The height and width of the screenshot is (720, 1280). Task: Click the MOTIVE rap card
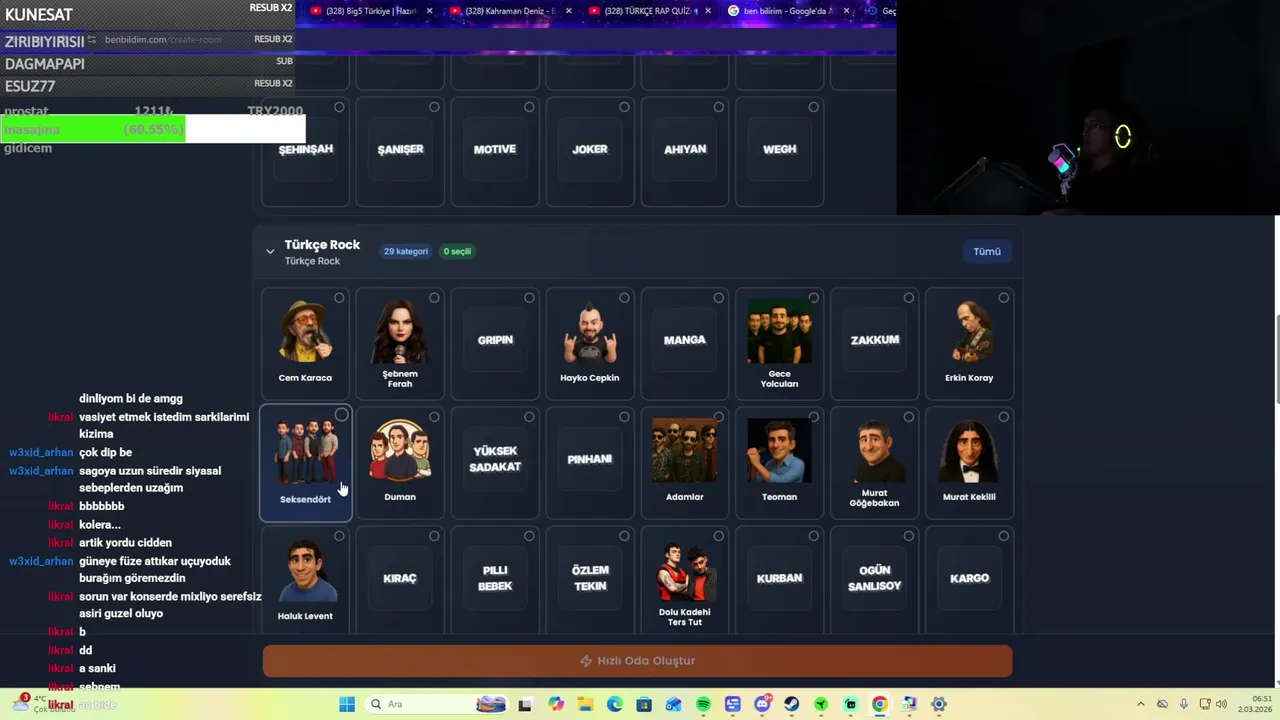[x=495, y=150]
